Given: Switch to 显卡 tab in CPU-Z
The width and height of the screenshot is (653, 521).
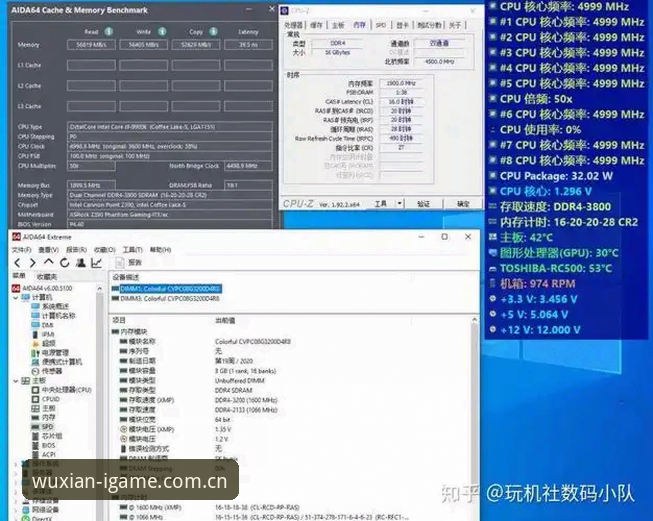Looking at the screenshot, I should point(402,25).
